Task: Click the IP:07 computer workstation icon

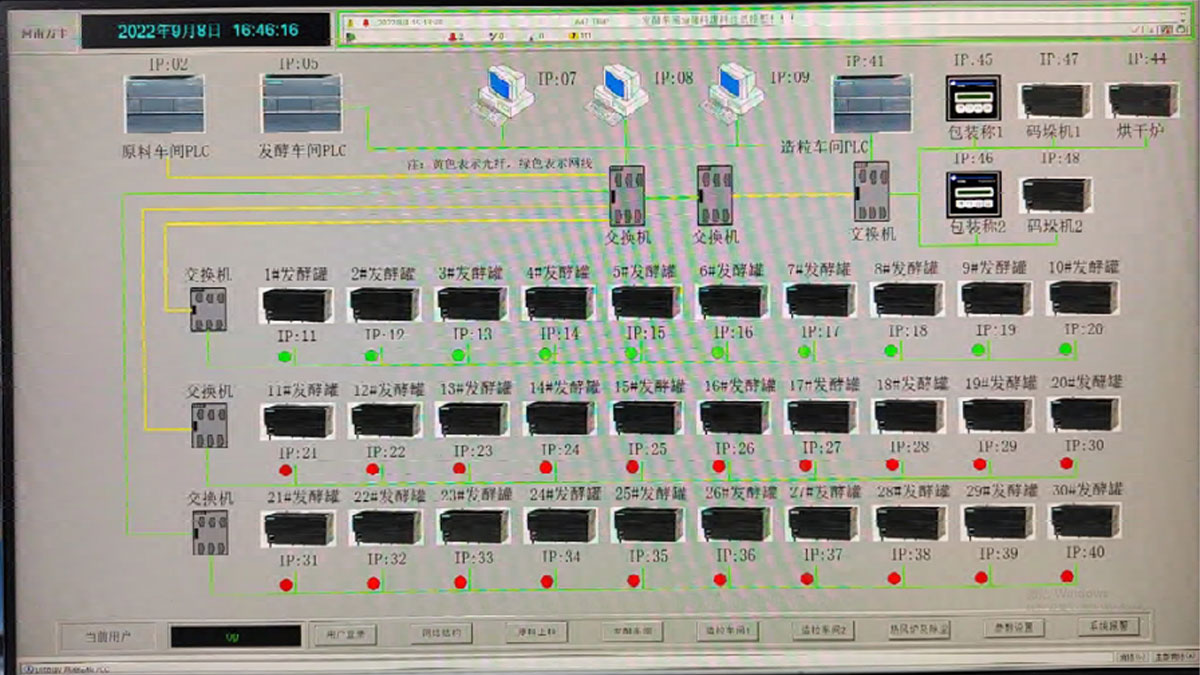Action: pyautogui.click(x=505, y=91)
